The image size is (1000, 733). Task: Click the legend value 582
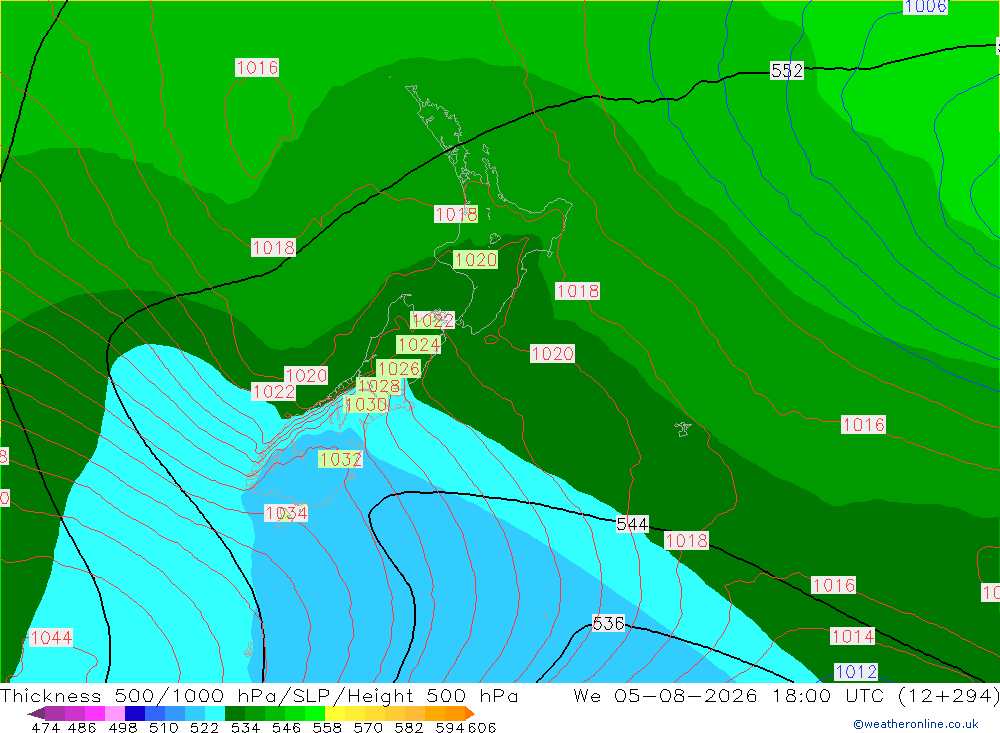(408, 727)
